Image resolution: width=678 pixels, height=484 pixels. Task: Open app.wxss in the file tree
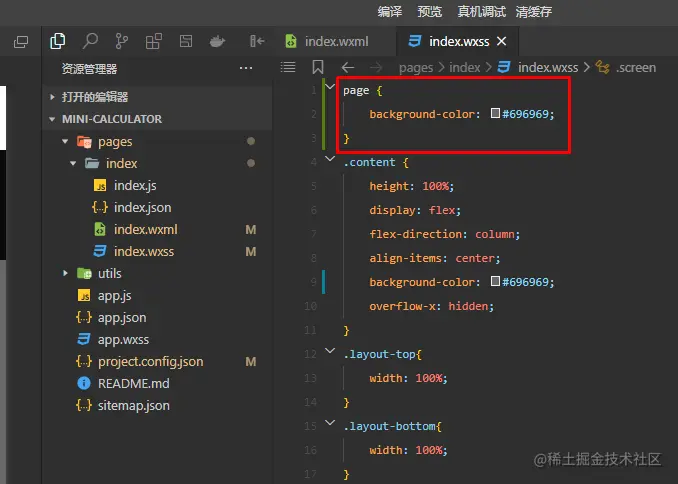[x=123, y=340]
